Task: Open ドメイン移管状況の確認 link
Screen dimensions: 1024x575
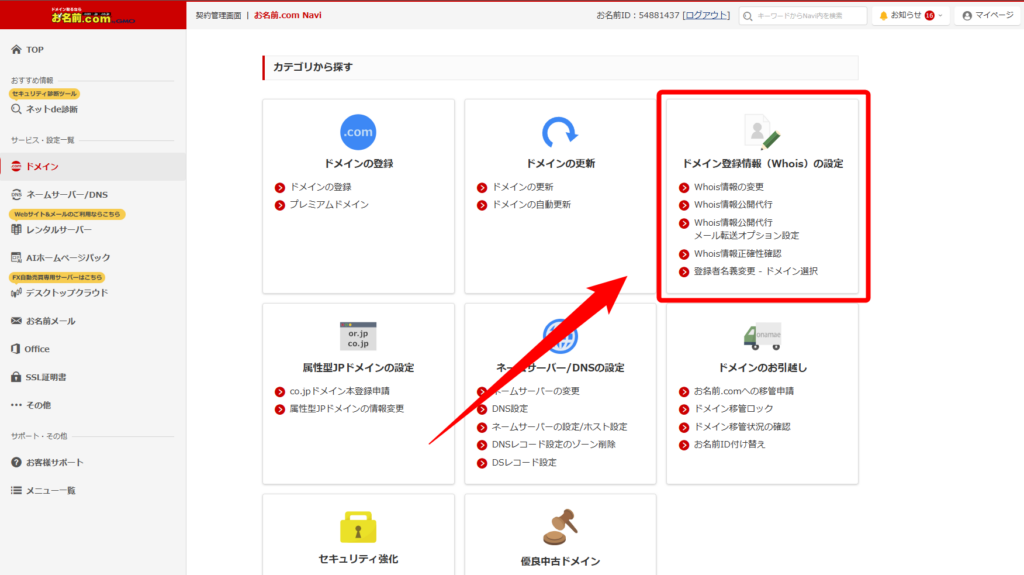Action: pos(741,427)
